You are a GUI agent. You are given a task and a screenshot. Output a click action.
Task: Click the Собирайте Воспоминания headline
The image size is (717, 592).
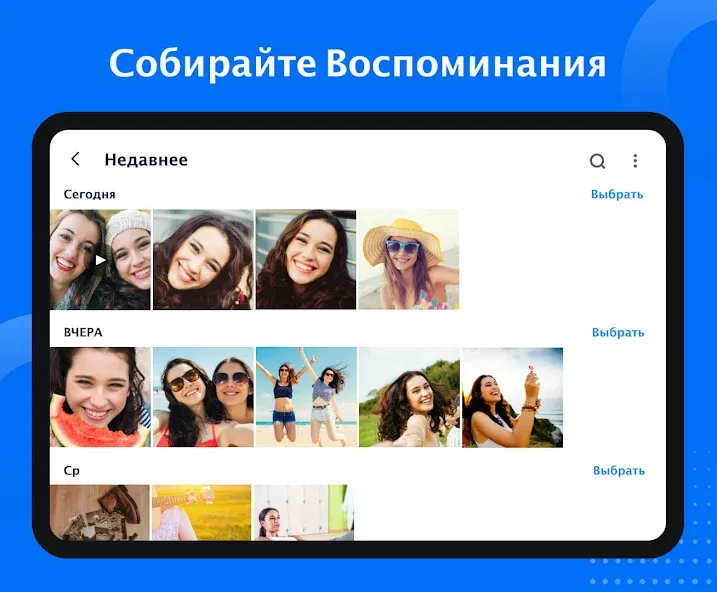(x=358, y=63)
